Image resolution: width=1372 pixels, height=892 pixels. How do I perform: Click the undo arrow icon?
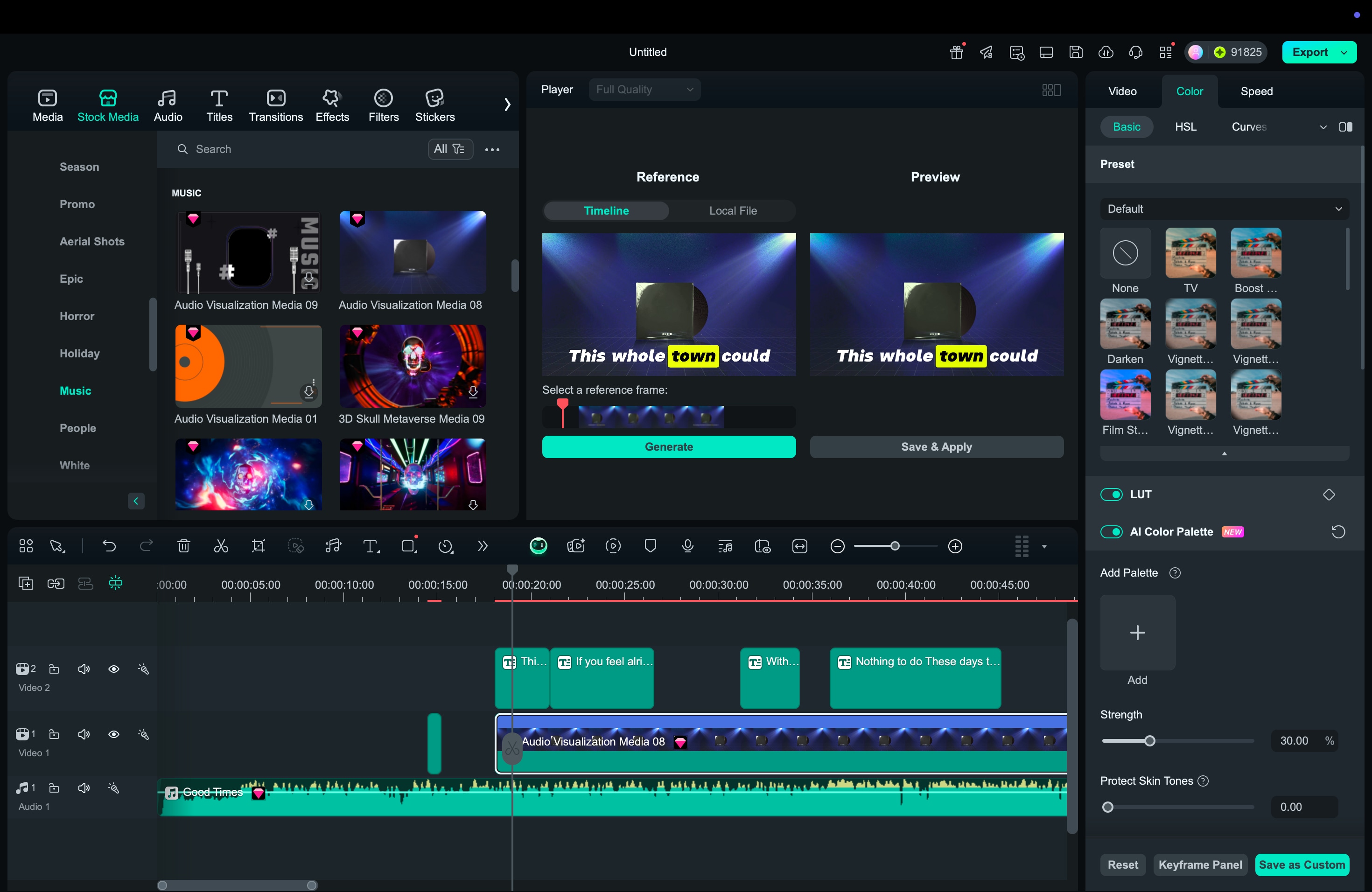click(109, 546)
